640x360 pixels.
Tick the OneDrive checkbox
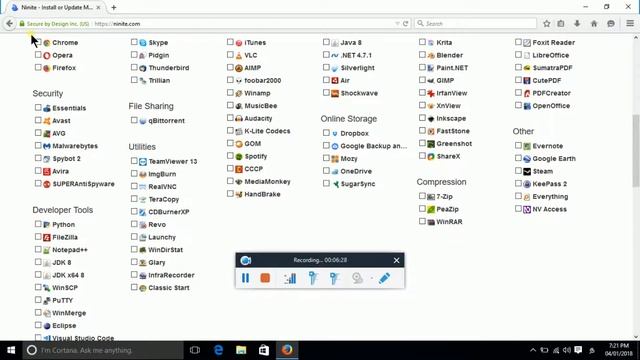[x=326, y=171]
